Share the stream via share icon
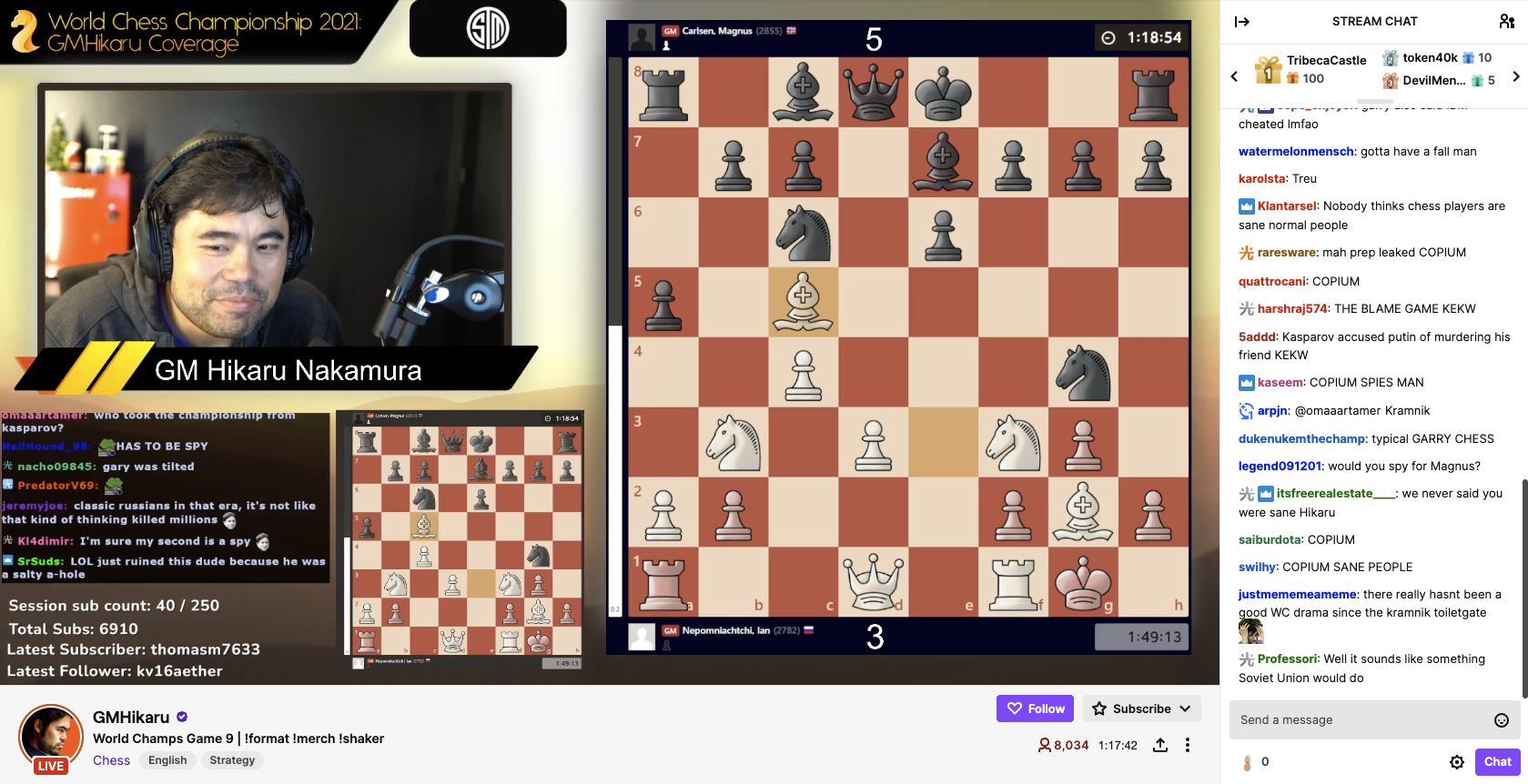Viewport: 1528px width, 784px height. (x=1160, y=745)
